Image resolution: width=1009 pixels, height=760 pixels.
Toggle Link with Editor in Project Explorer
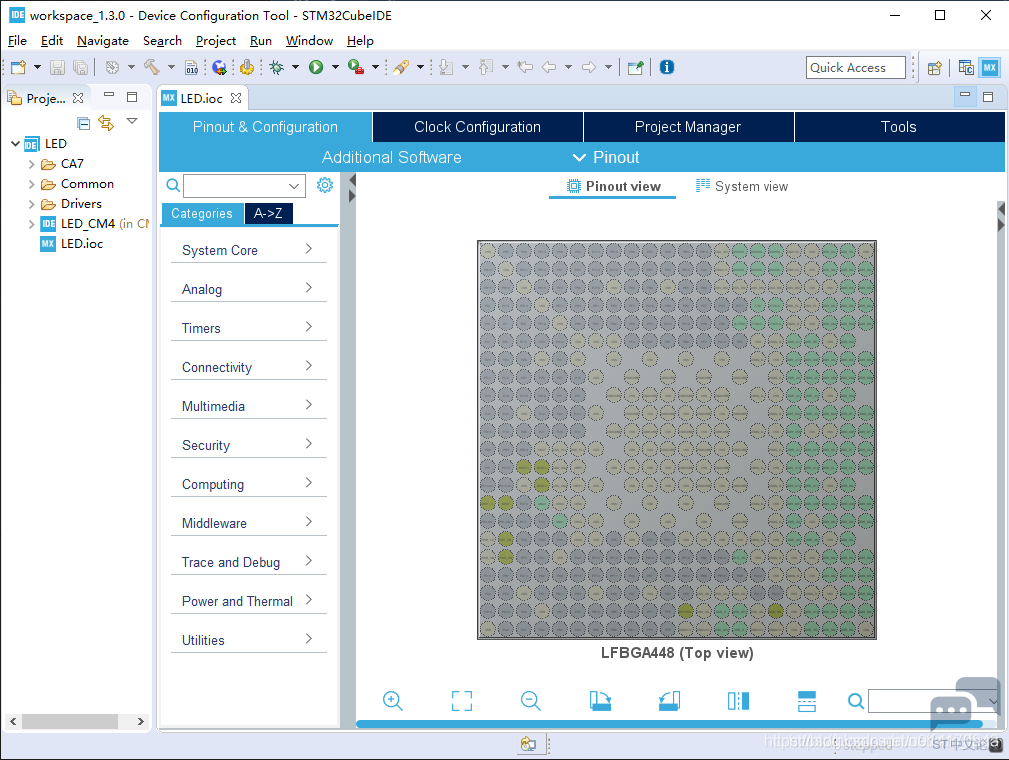[x=106, y=122]
